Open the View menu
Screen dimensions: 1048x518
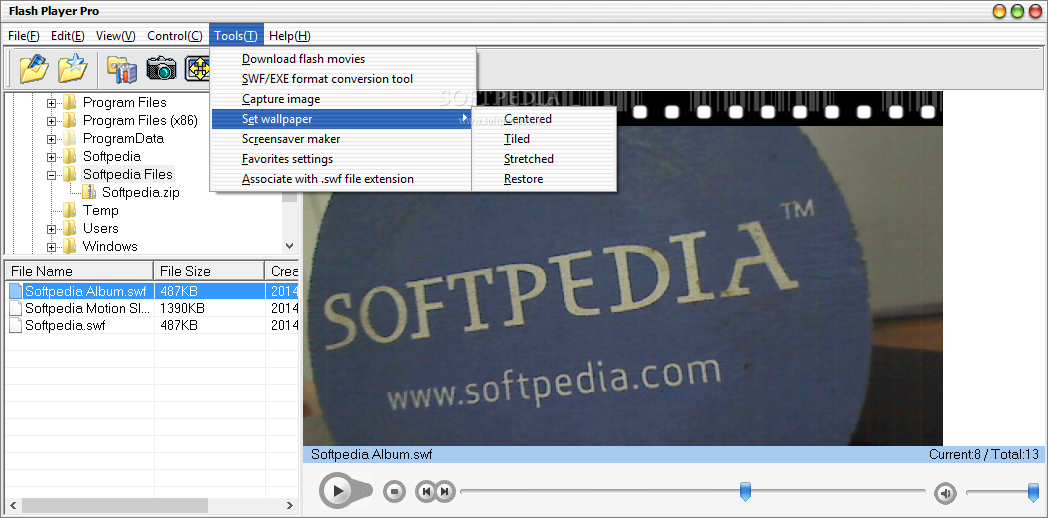(x=116, y=36)
